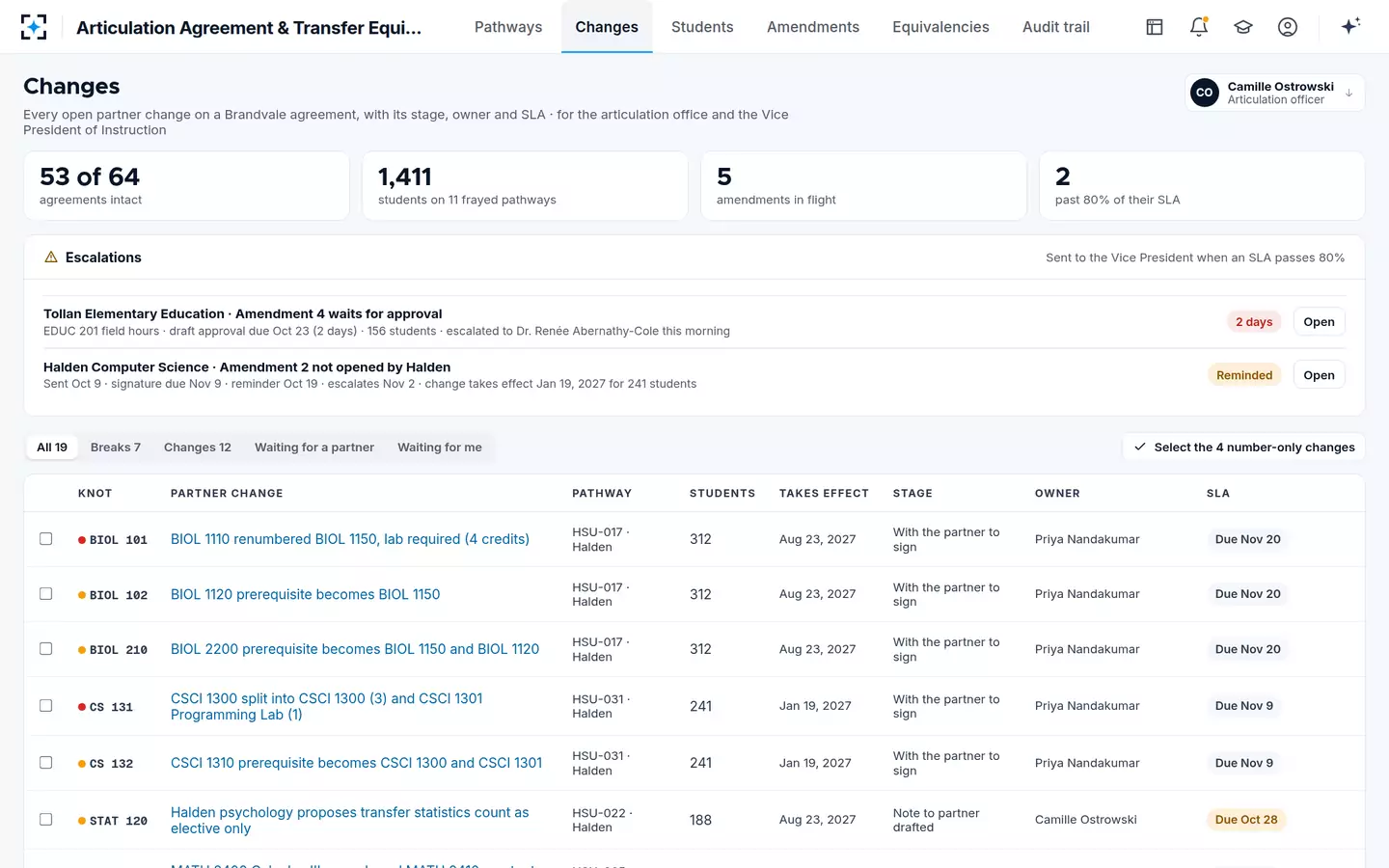Show changes Waiting for me
Image resolution: width=1389 pixels, height=868 pixels.
pos(440,448)
